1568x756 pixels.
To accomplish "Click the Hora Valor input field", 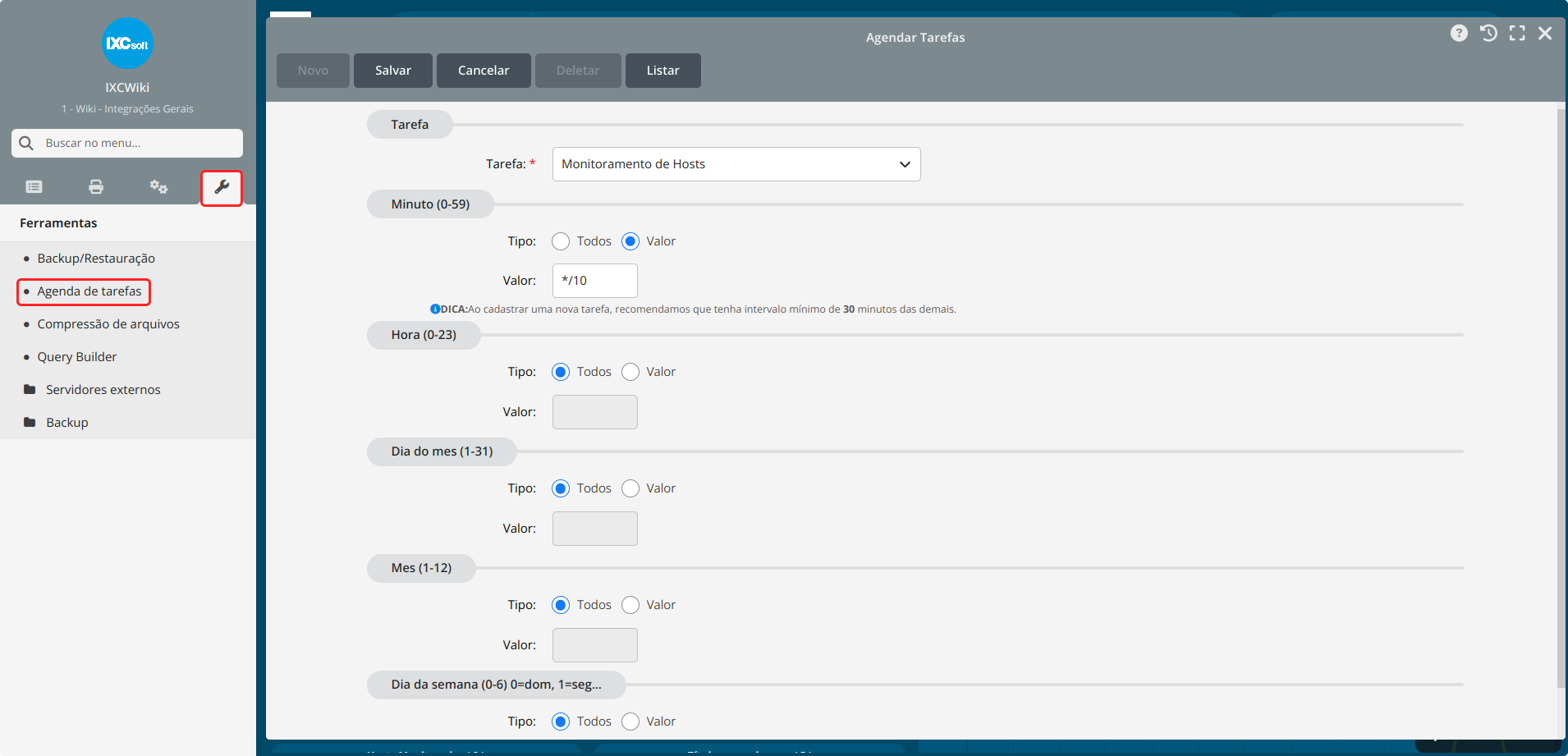I will [595, 412].
